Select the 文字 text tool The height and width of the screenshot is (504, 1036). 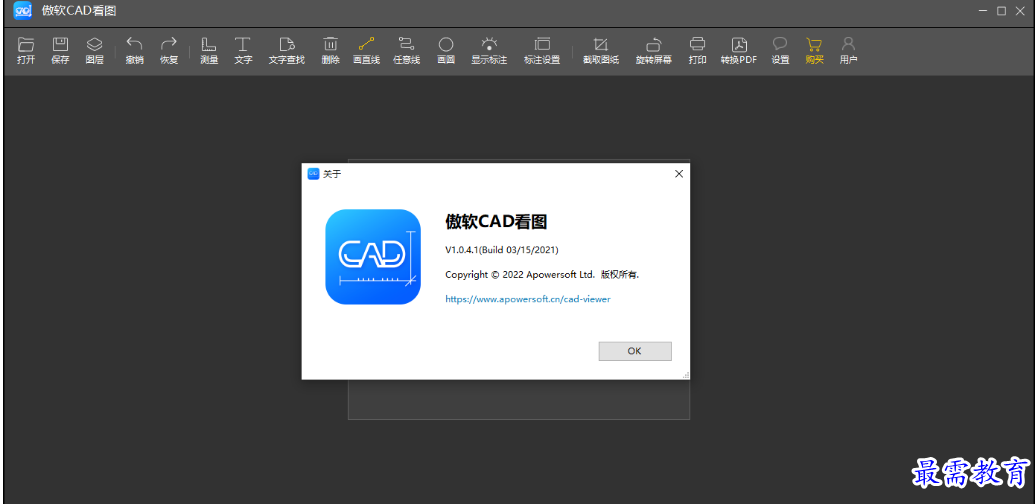tap(243, 51)
